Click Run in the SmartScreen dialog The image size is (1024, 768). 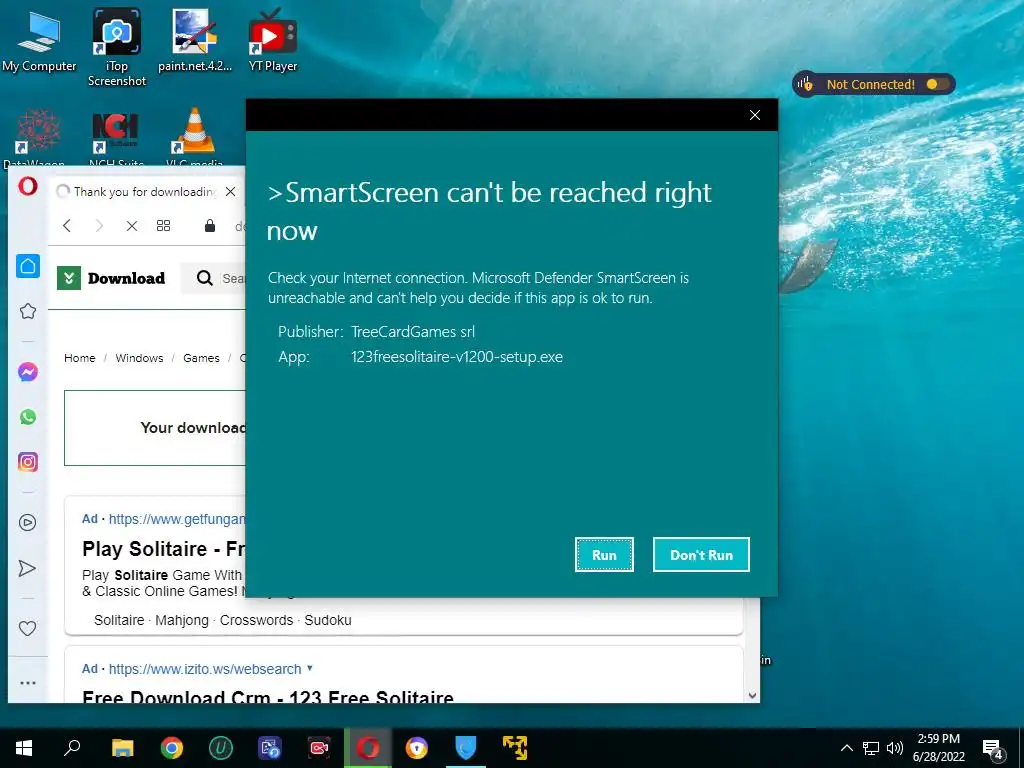(x=604, y=554)
